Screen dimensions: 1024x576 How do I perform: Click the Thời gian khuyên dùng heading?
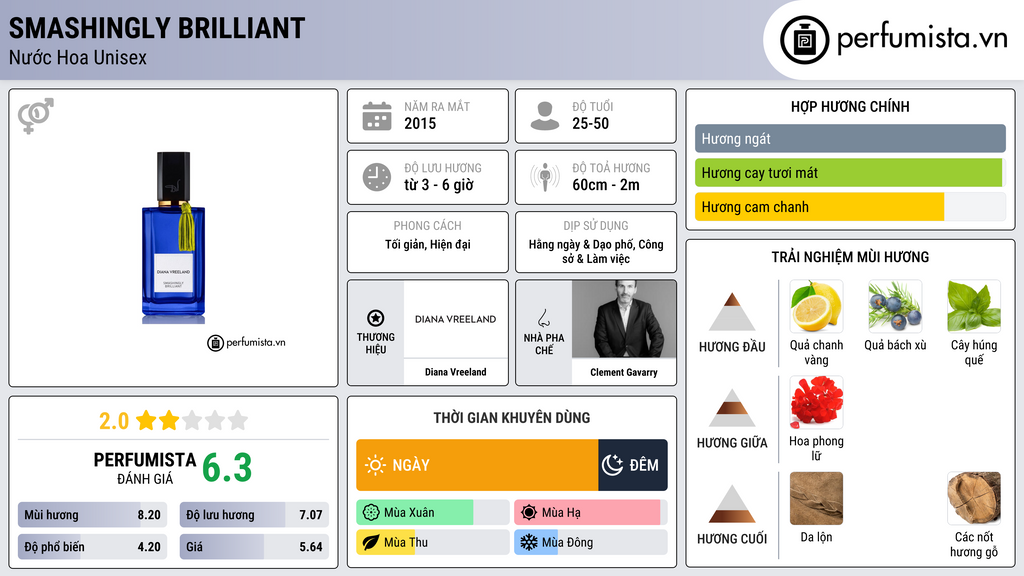[512, 418]
